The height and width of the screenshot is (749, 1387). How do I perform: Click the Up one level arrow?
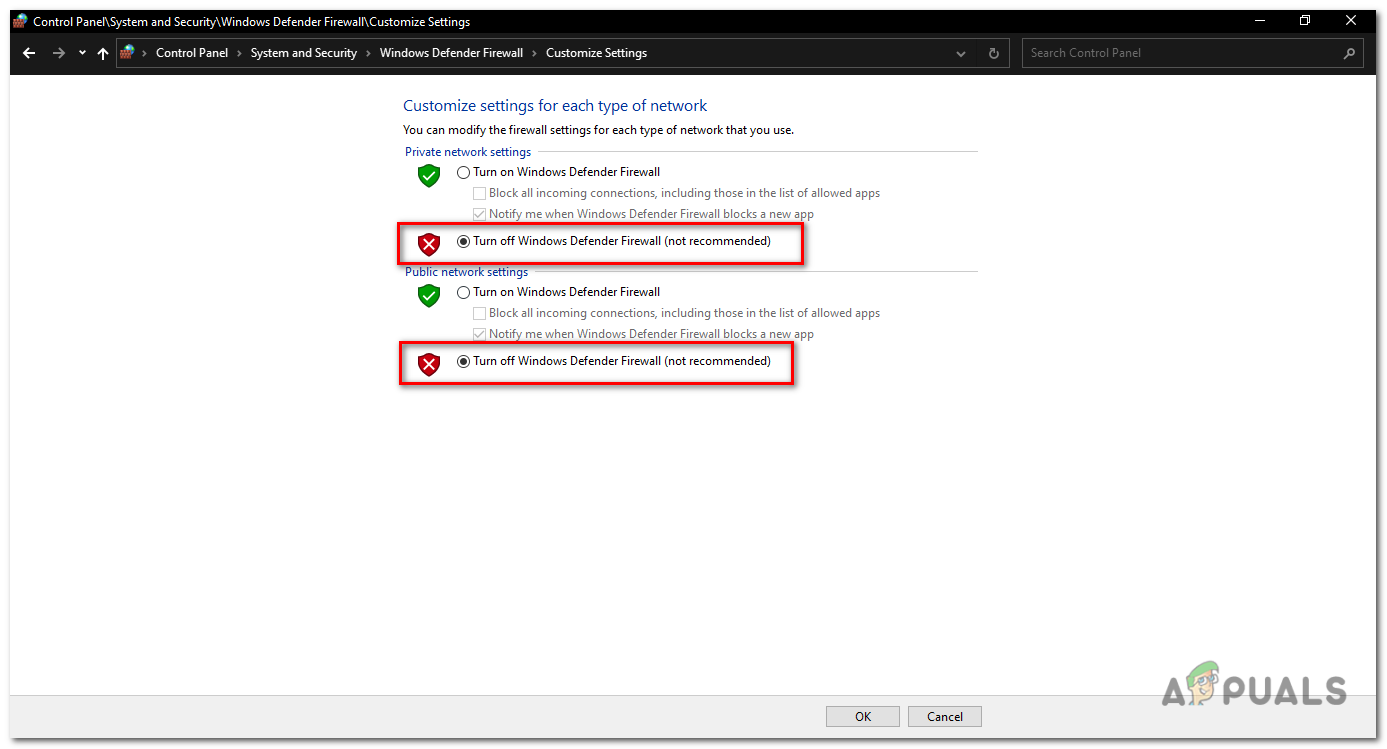pyautogui.click(x=102, y=52)
